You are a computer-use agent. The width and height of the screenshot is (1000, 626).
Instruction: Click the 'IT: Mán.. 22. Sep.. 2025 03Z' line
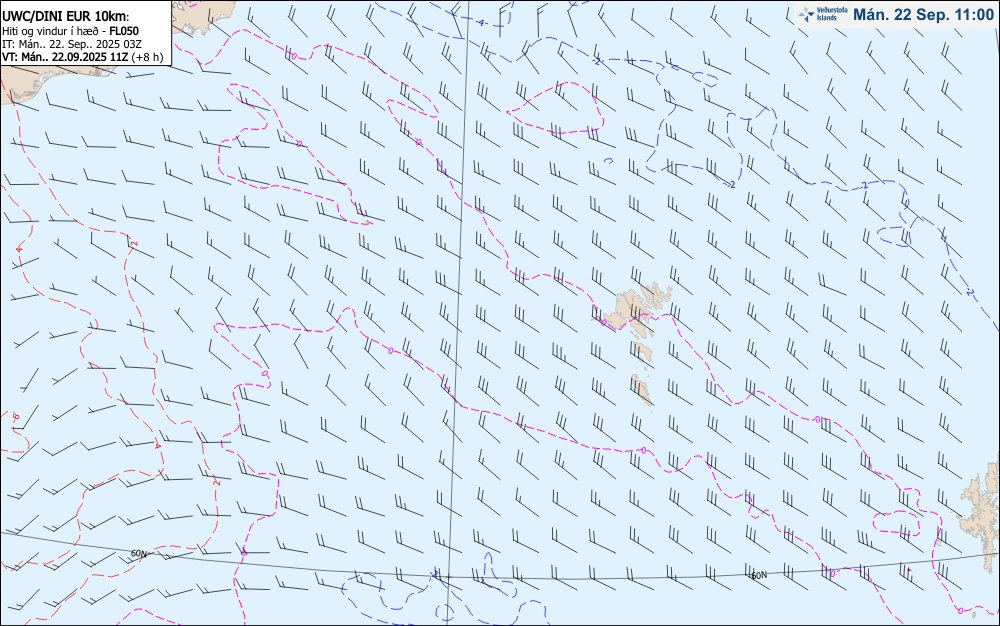(71, 44)
